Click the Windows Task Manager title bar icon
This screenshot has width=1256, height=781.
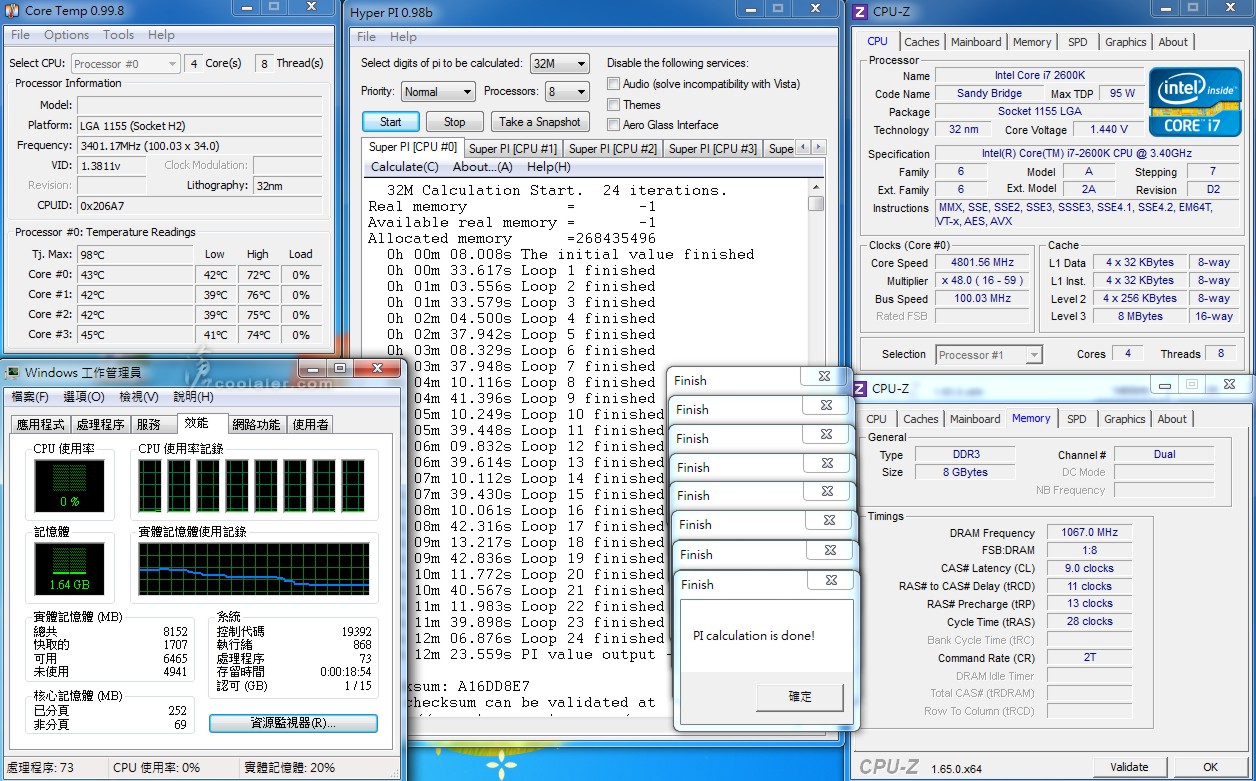pos(12,373)
